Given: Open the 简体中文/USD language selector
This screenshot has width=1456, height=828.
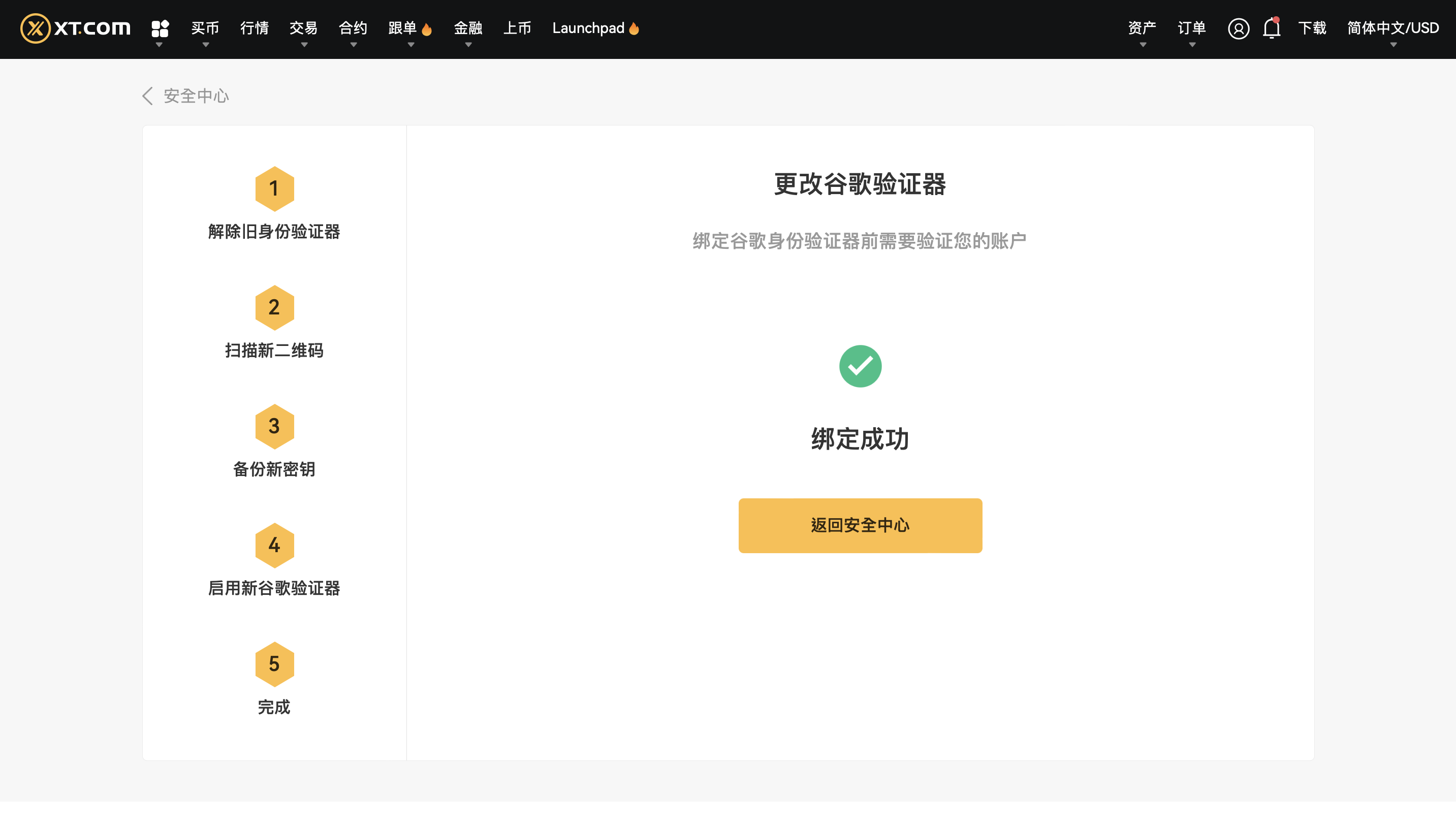Looking at the screenshot, I should (1393, 28).
